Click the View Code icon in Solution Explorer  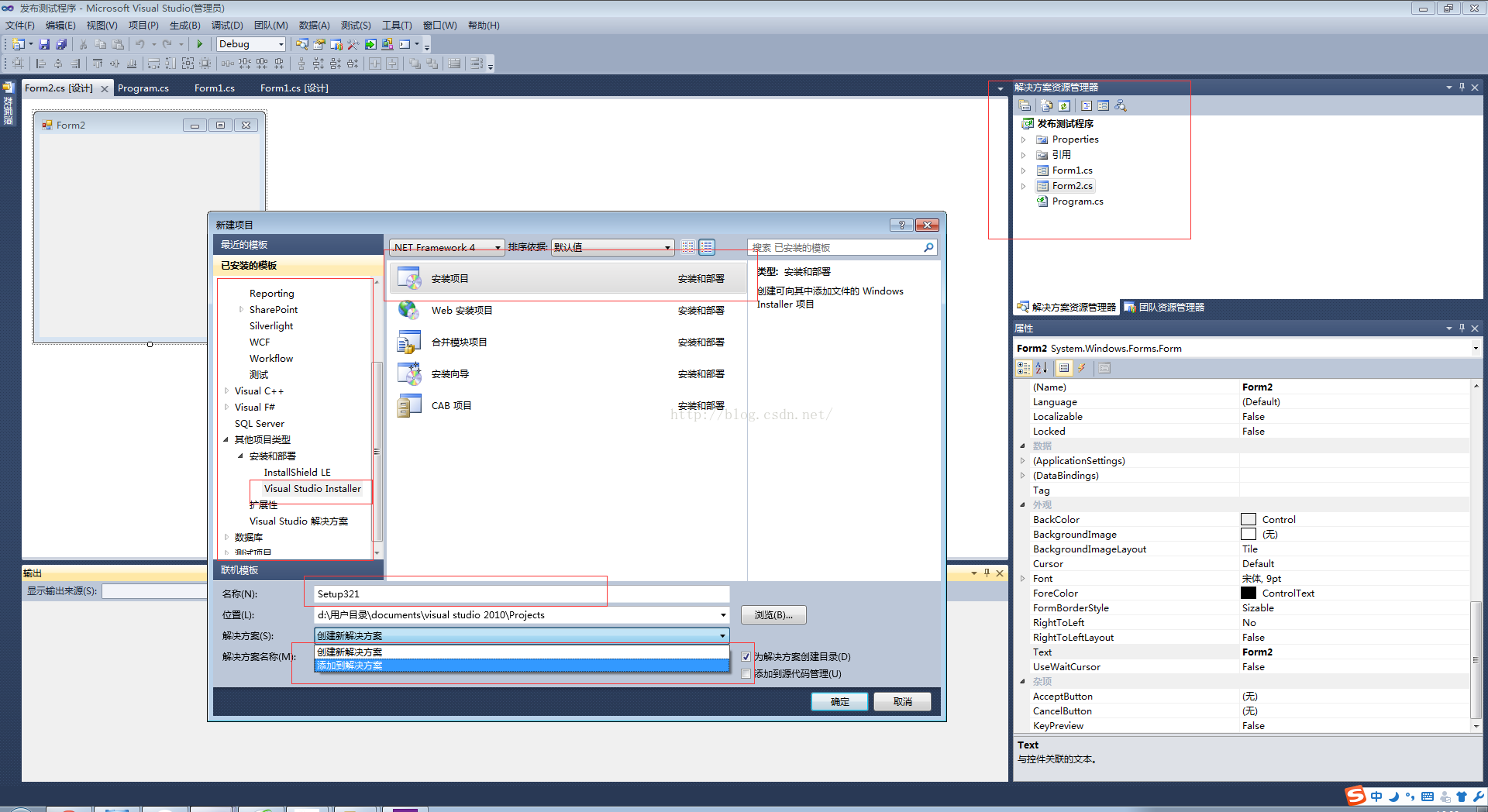pos(1087,105)
